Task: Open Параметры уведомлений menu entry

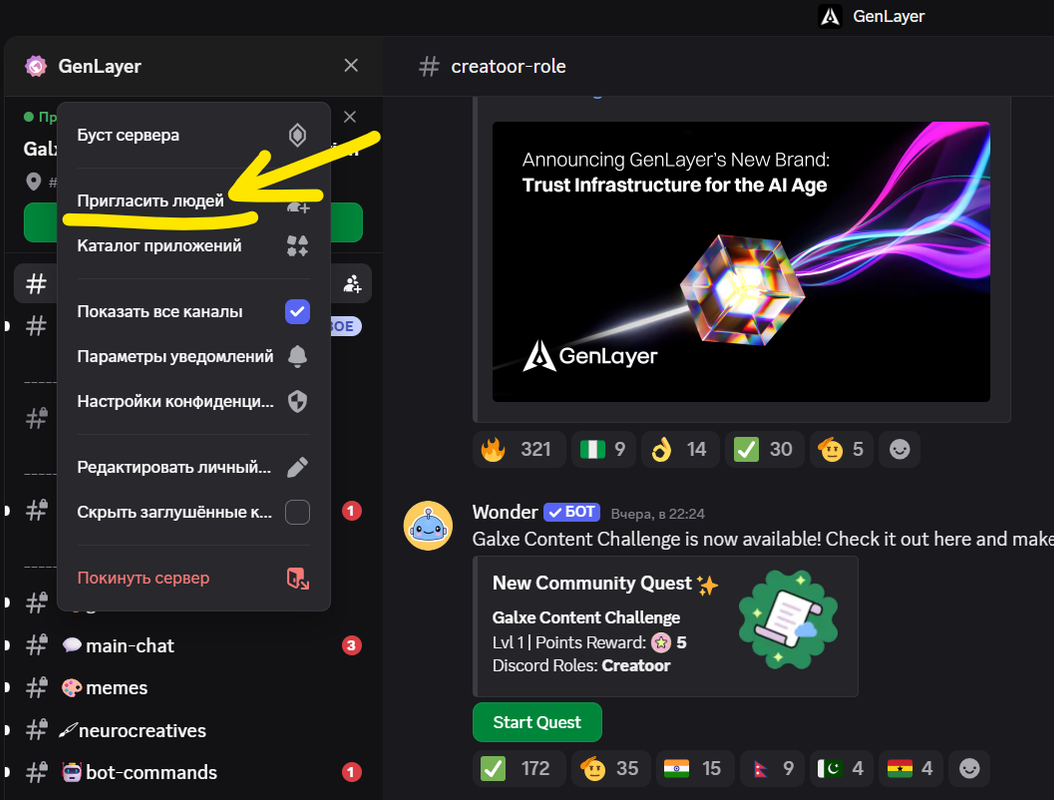Action: pos(194,356)
